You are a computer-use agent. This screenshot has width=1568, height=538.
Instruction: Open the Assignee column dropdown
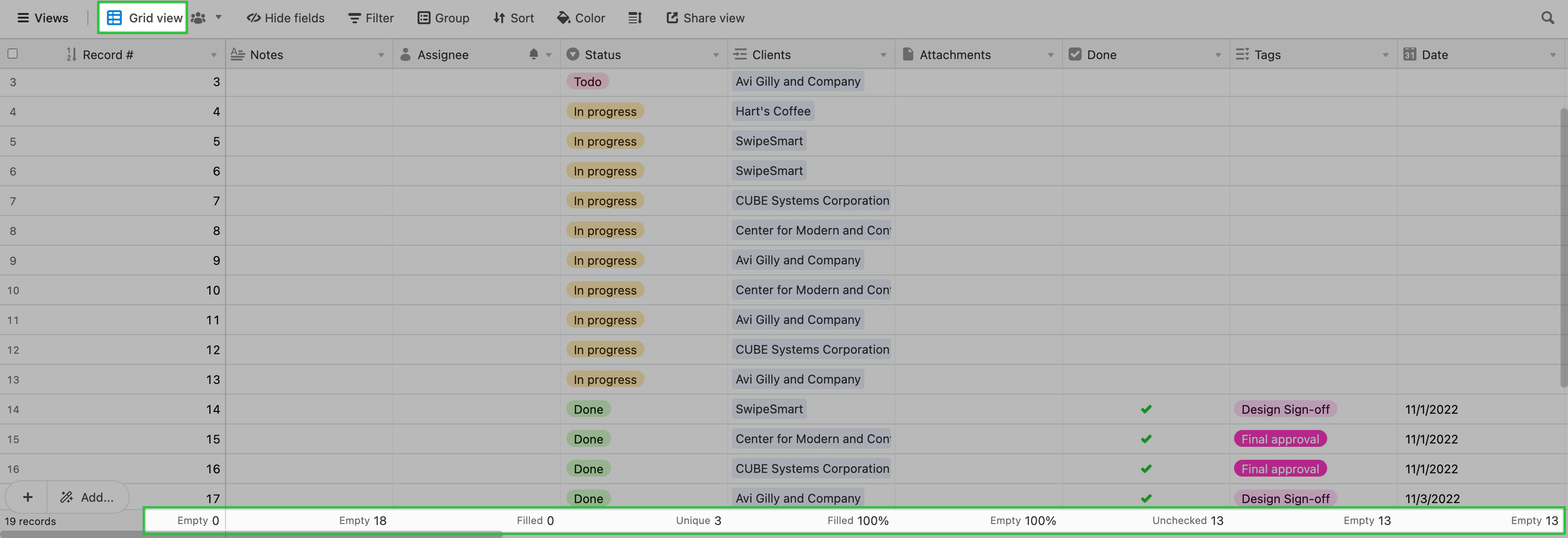tap(548, 55)
